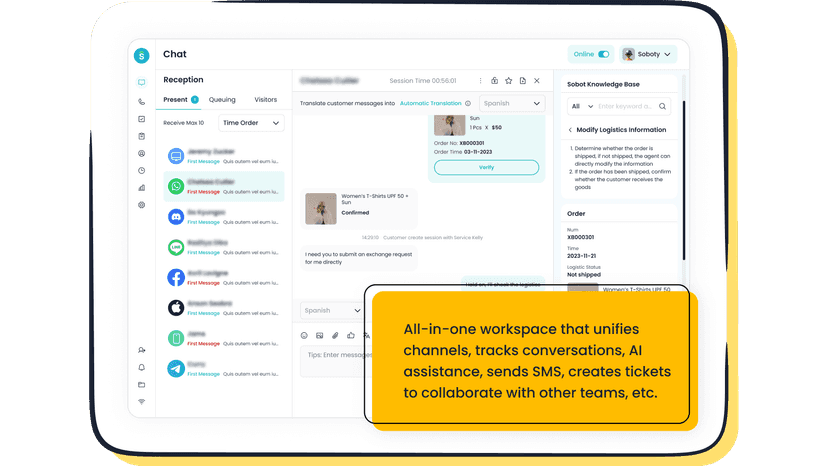Open the Soboty account dropdown
Viewport: 828px width, 466px height.
(x=648, y=54)
